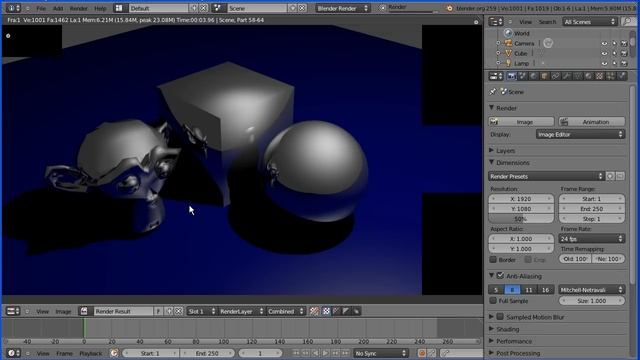Image resolution: width=640 pixels, height=360 pixels.
Task: Expand the Shading panel
Action: pos(507,329)
